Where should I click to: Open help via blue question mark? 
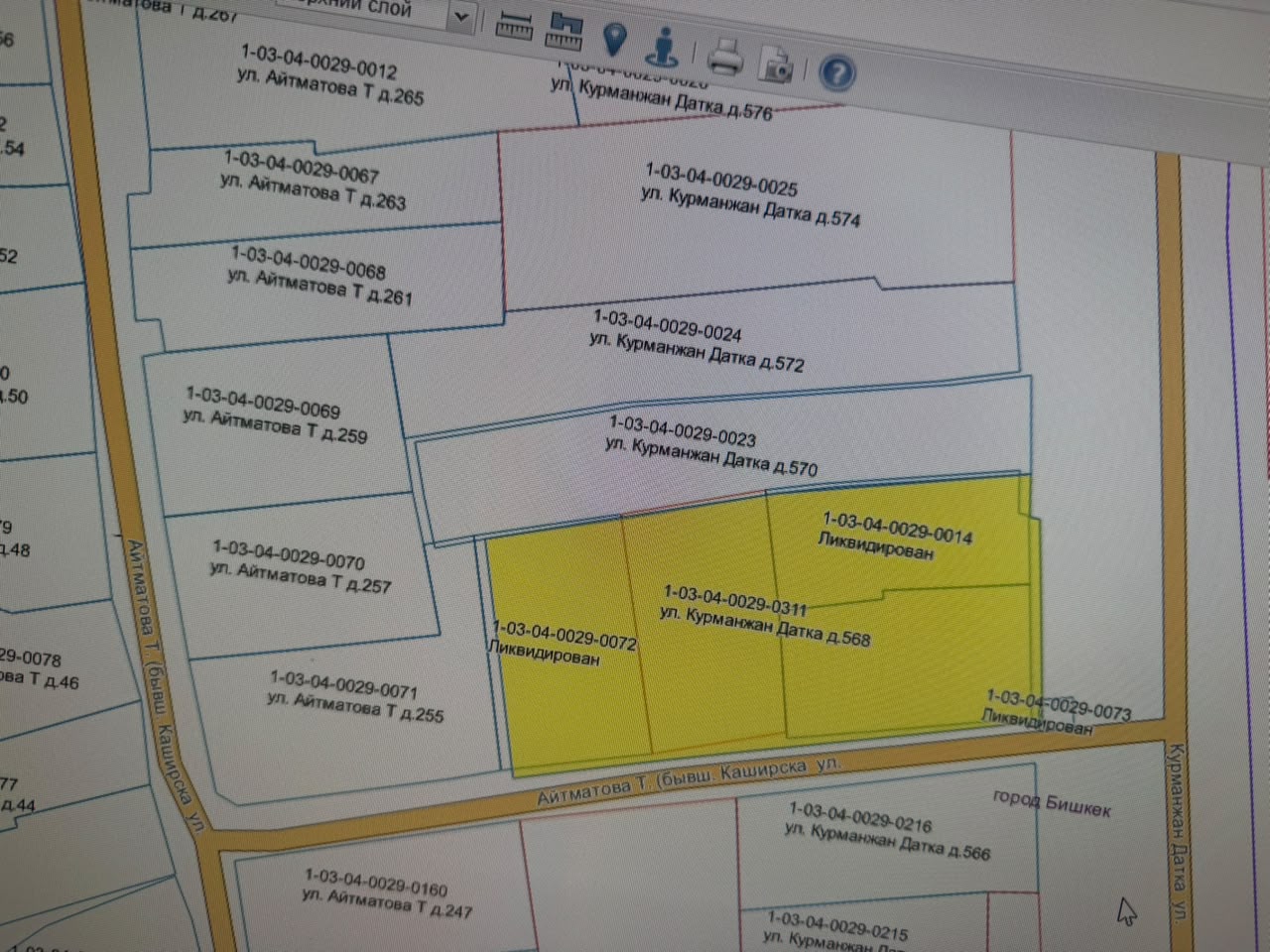[838, 72]
